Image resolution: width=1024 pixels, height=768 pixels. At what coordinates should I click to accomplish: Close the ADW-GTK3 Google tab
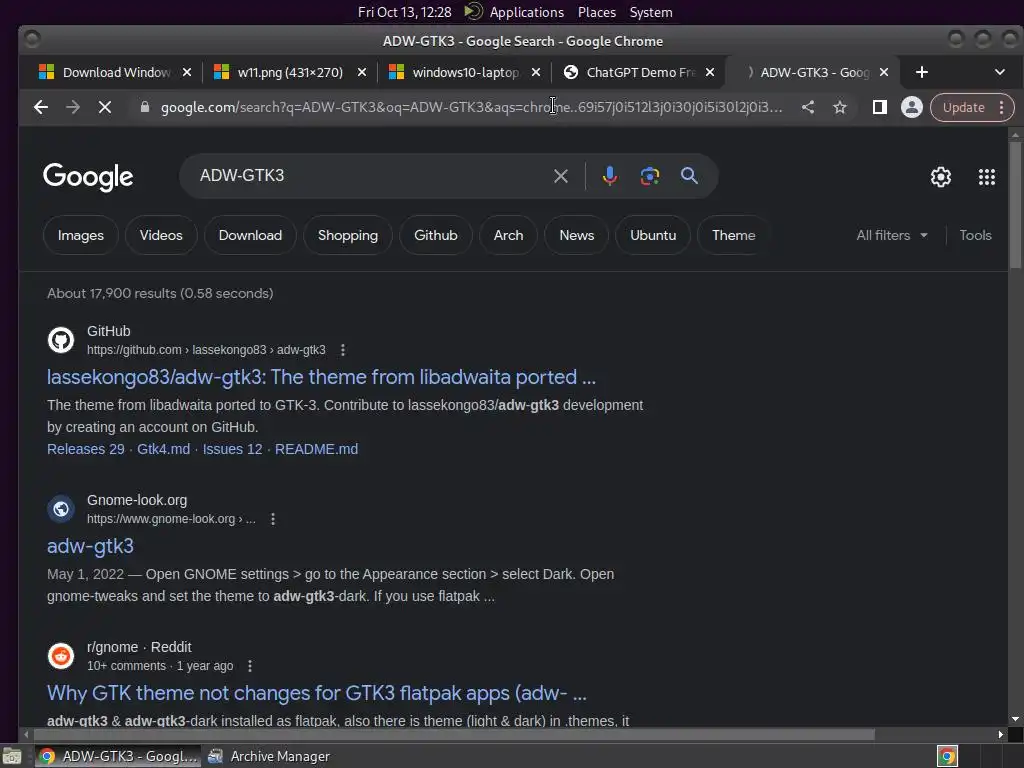[884, 72]
